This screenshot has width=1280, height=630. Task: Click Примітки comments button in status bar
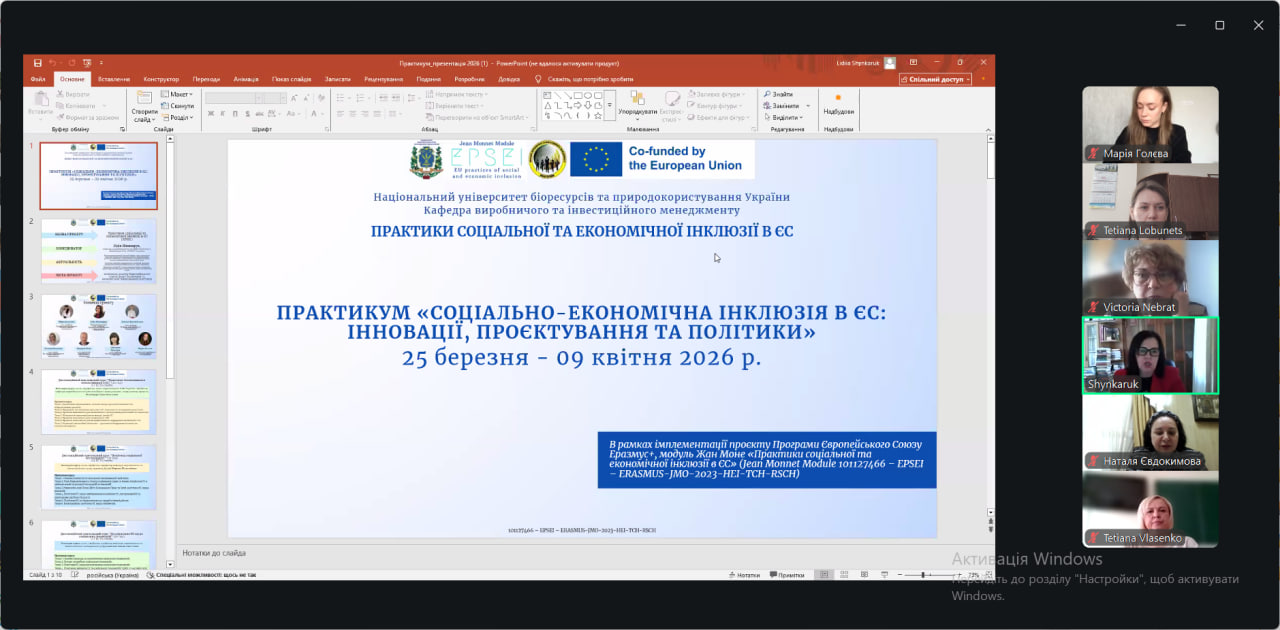(786, 575)
